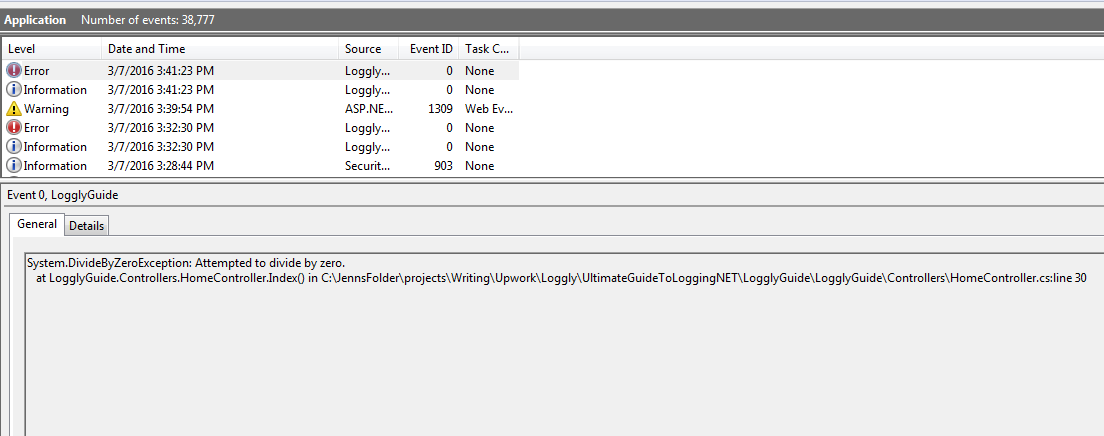Click the Error icon for the 3:41:23 PM event
1104x436 pixels.
(14, 71)
